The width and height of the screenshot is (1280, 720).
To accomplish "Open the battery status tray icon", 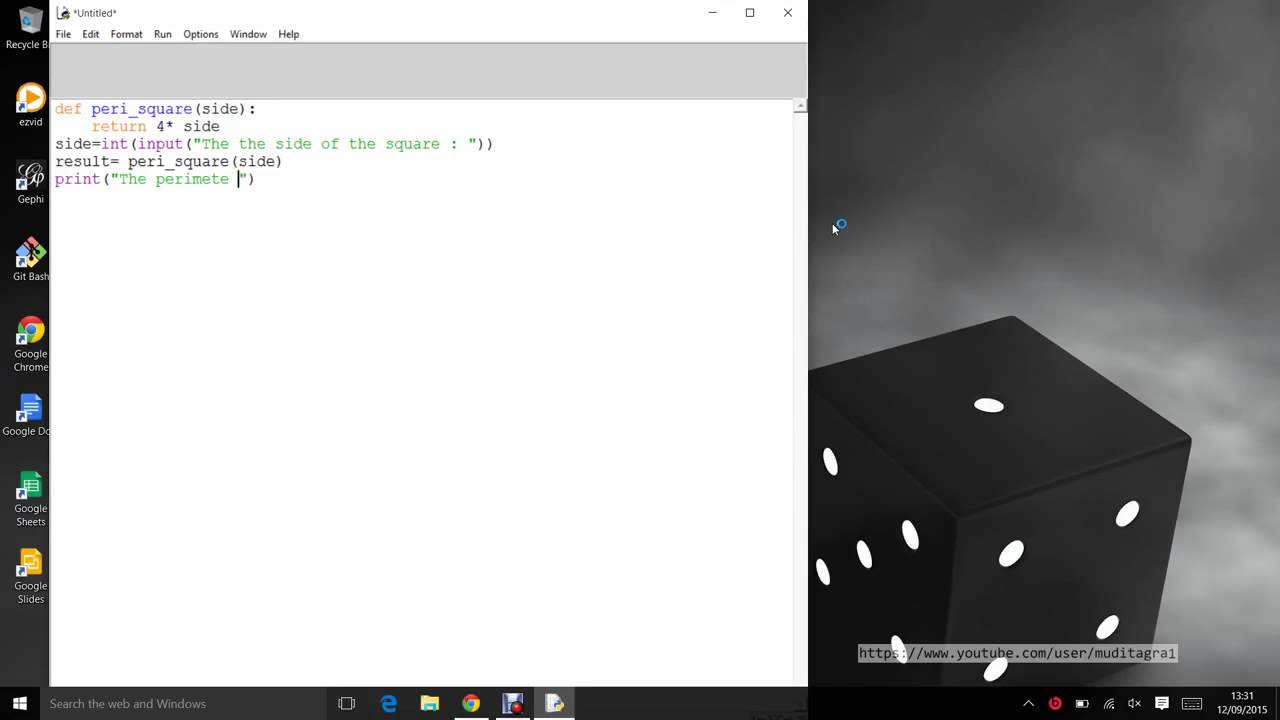I will tap(1082, 703).
